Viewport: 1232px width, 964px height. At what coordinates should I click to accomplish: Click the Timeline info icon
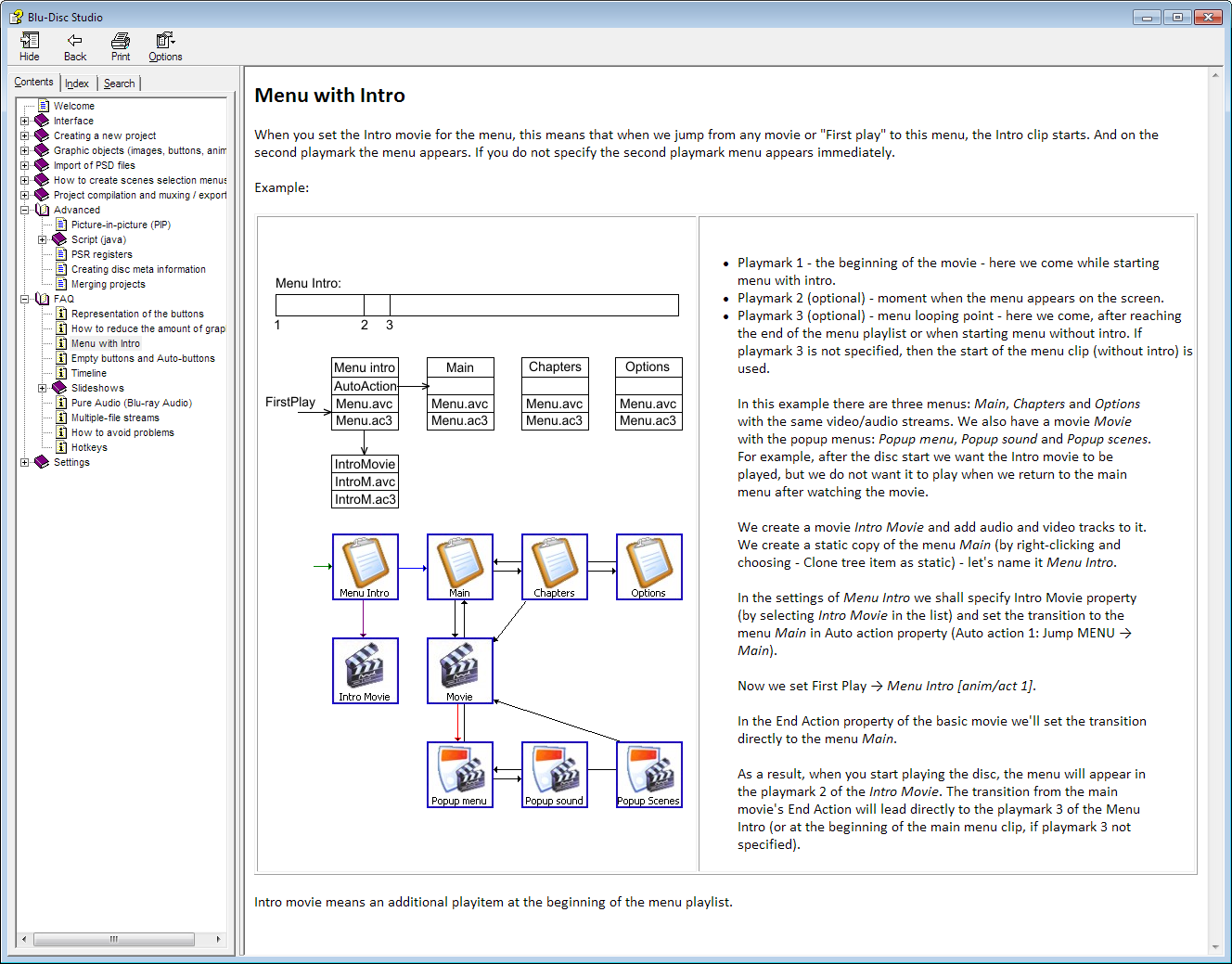[61, 373]
